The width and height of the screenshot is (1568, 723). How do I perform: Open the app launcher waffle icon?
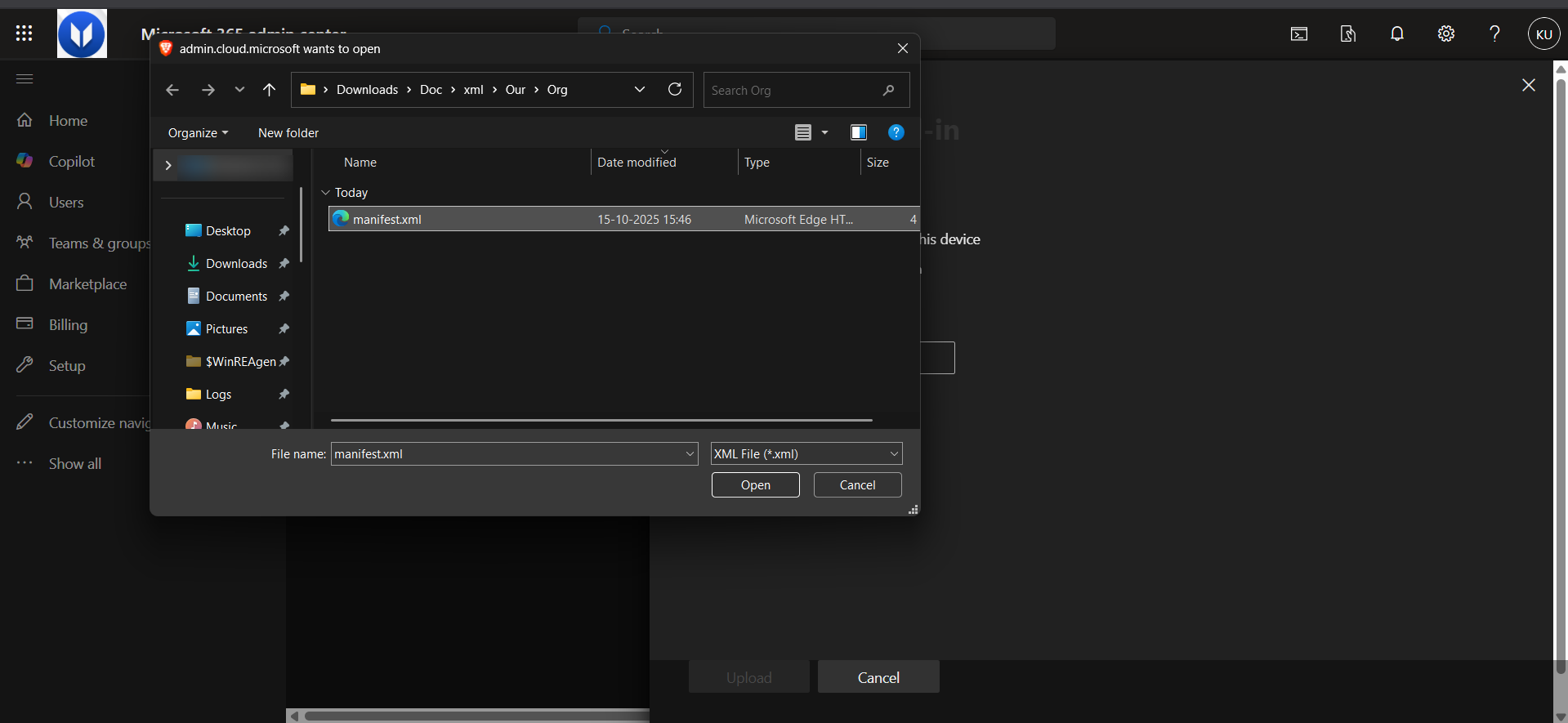25,33
